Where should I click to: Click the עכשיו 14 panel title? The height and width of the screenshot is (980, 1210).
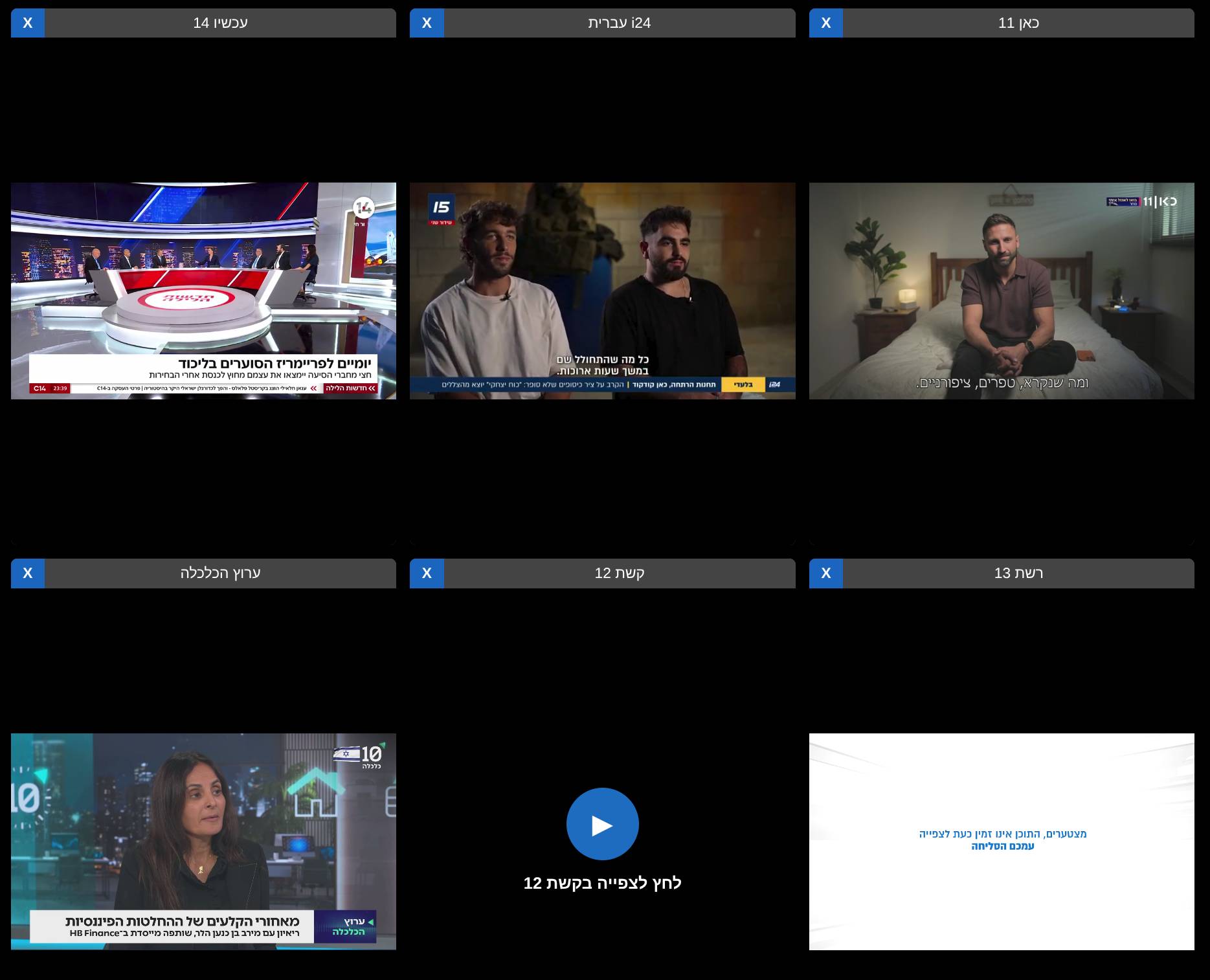click(220, 23)
